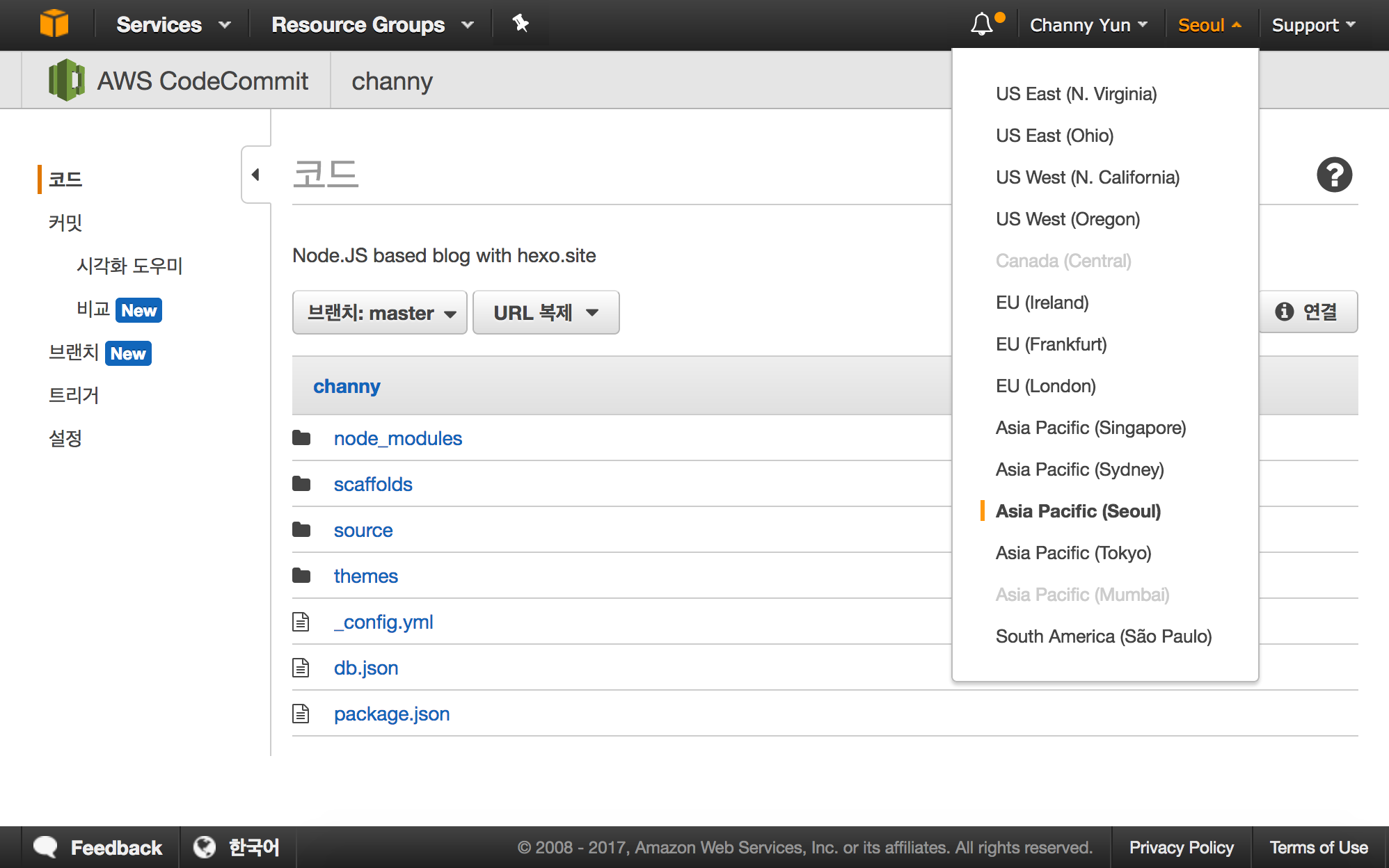The width and height of the screenshot is (1389, 868).
Task: Open the Privacy Policy footer link
Action: (1181, 847)
